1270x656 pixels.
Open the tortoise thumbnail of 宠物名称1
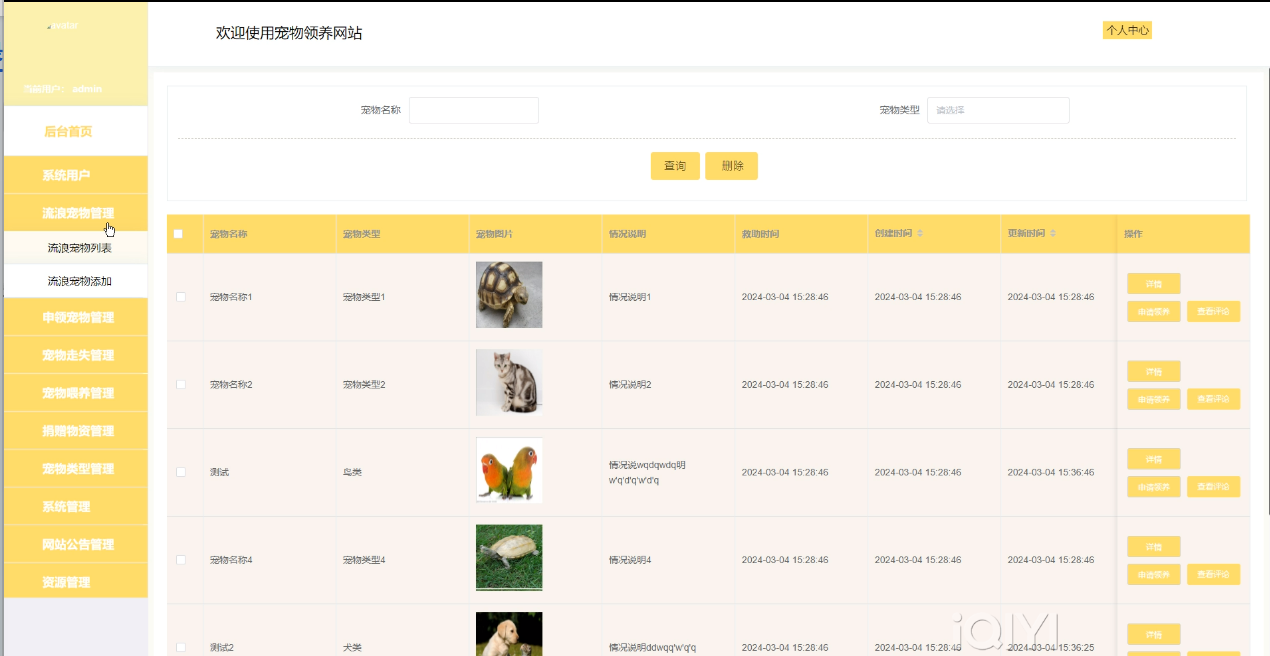[x=509, y=295]
